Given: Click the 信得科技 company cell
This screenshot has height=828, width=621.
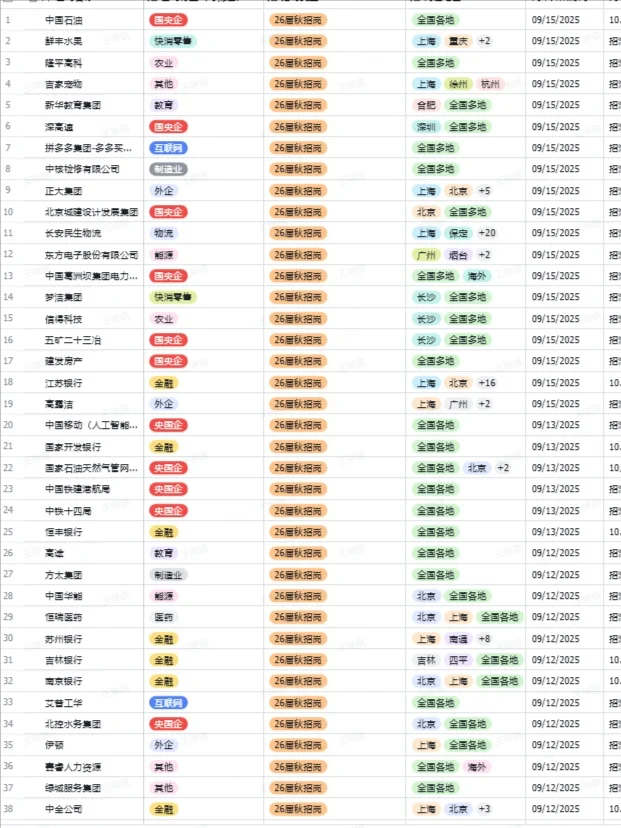Looking at the screenshot, I should [63, 319].
